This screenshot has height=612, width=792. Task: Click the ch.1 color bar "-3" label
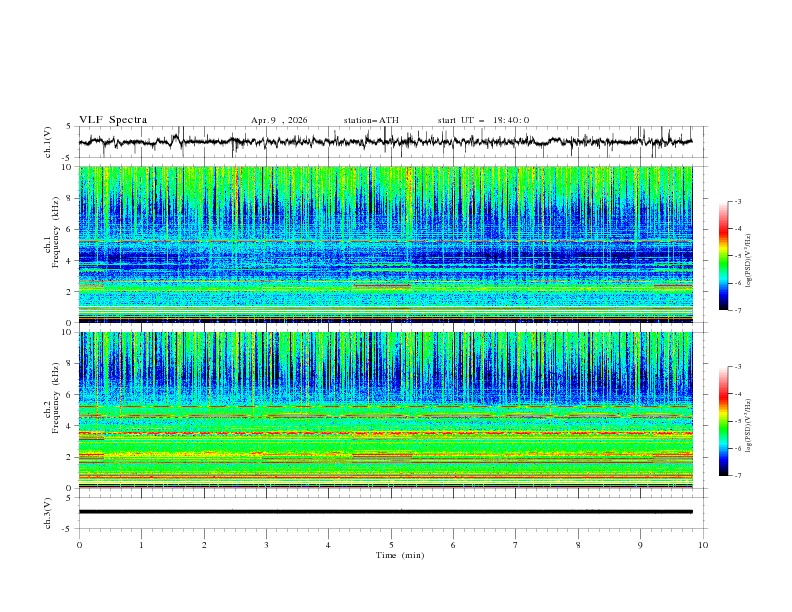[x=738, y=201]
